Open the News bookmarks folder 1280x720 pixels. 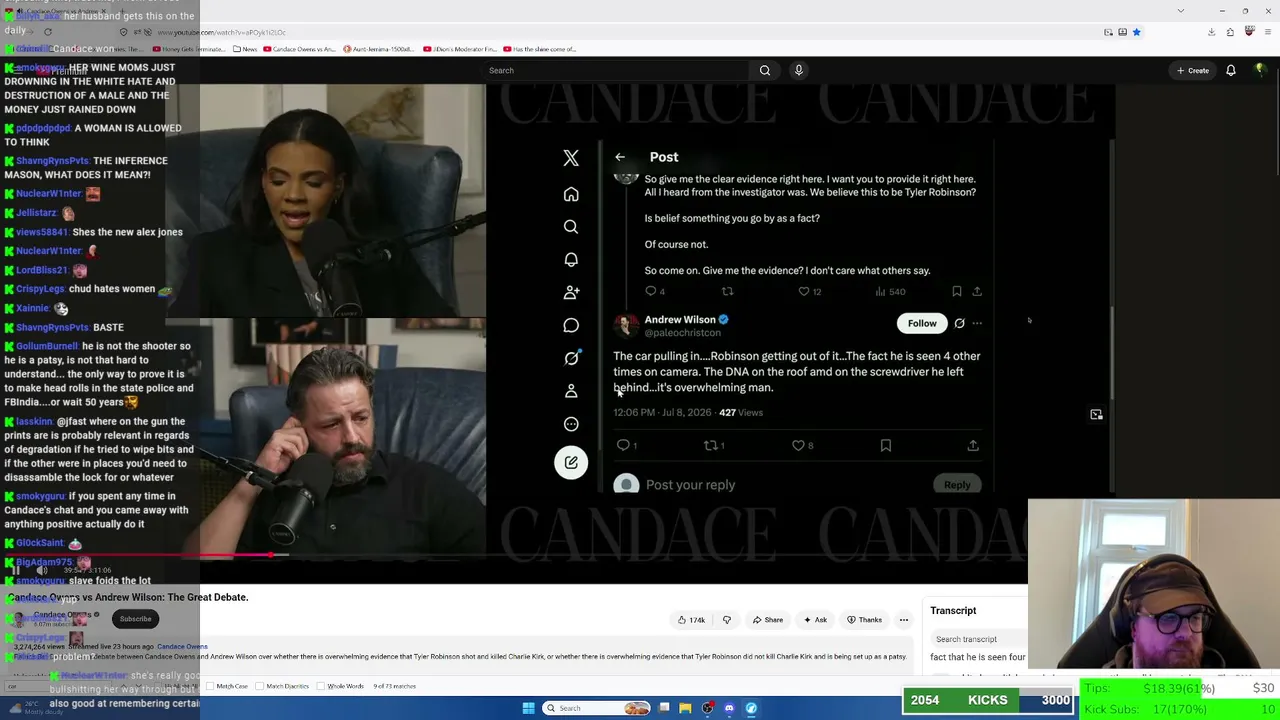(x=244, y=49)
